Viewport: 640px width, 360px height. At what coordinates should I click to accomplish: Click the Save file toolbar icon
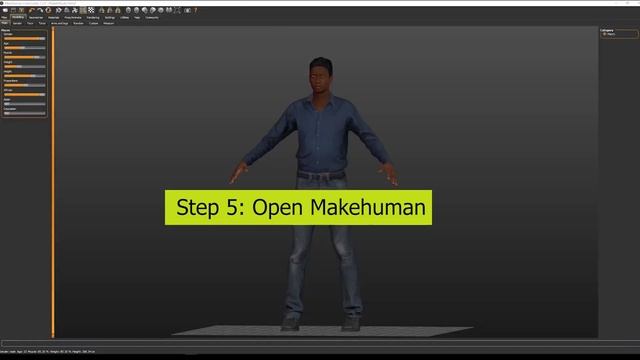point(13,10)
